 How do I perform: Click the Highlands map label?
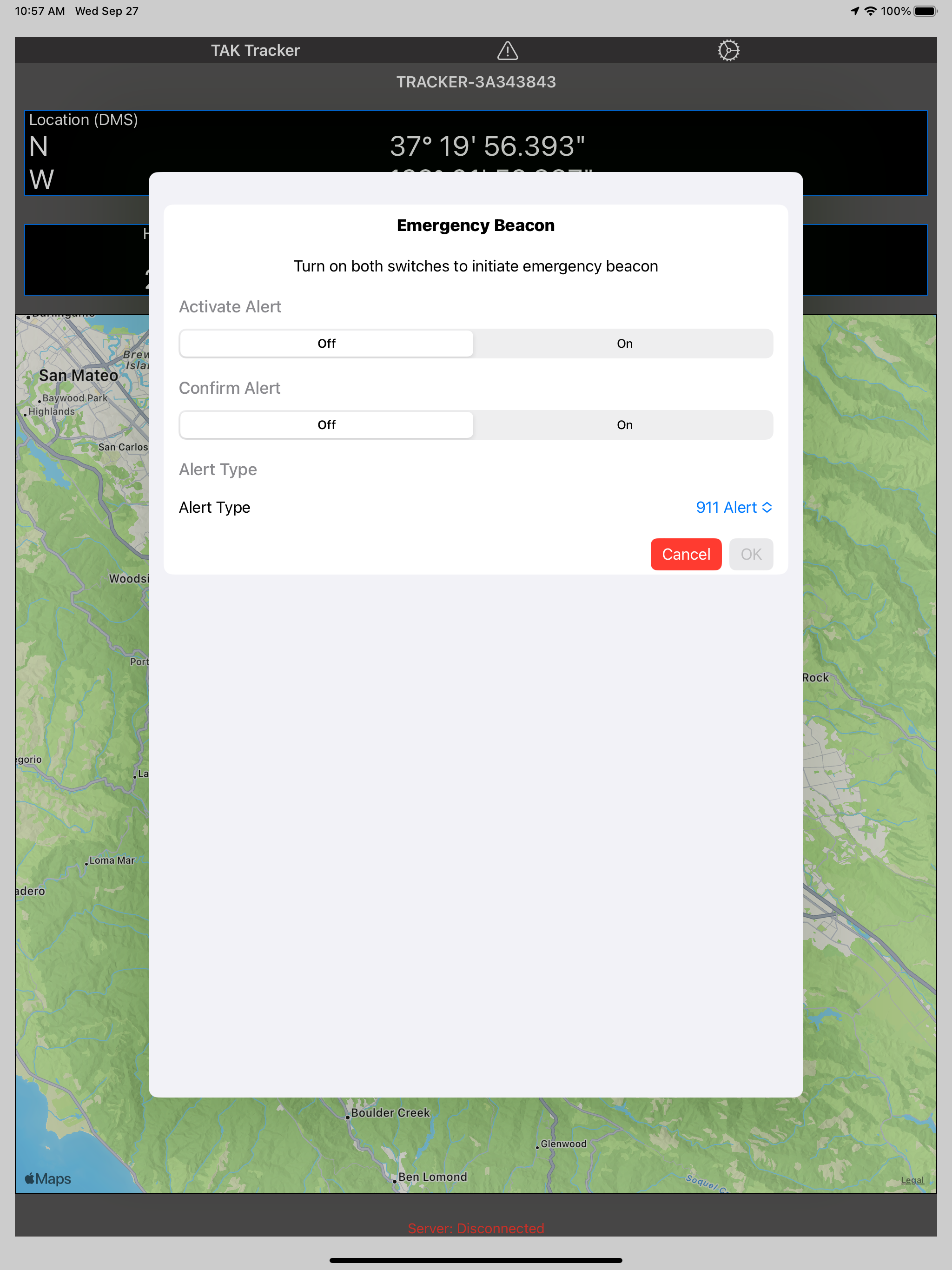tap(52, 412)
